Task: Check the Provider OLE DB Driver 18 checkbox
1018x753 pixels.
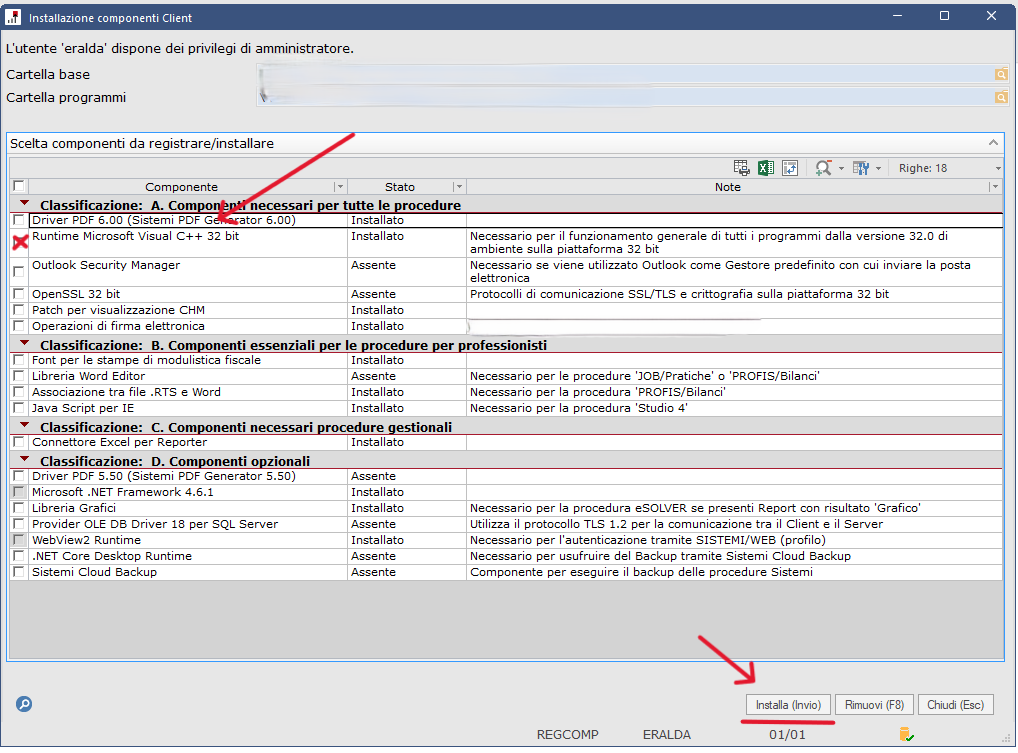Action: click(x=19, y=524)
